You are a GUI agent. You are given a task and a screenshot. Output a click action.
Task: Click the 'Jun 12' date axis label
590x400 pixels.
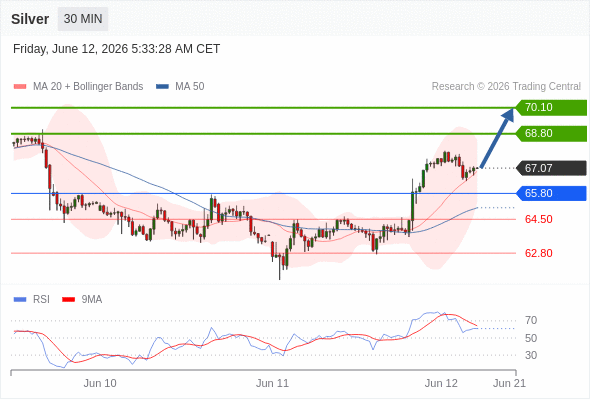coord(441,383)
